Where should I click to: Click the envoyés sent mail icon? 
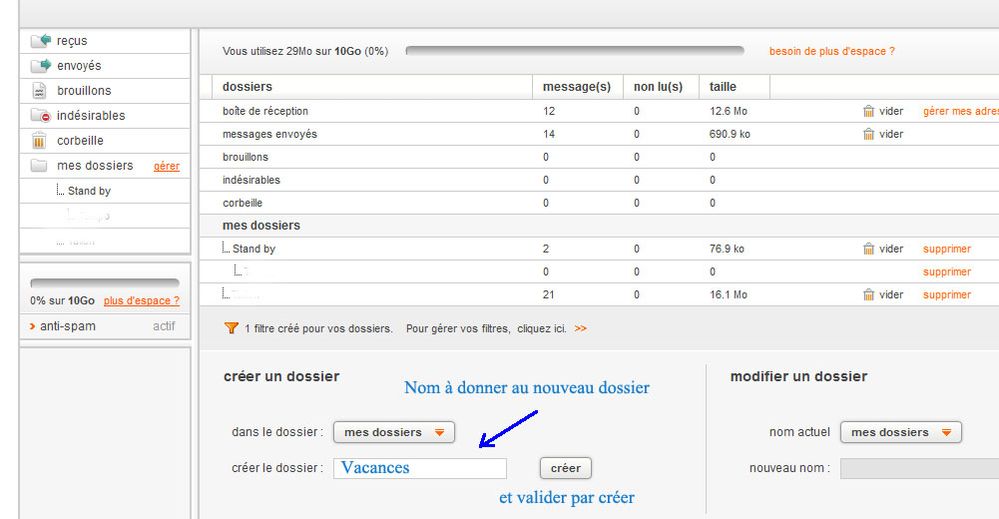point(40,66)
